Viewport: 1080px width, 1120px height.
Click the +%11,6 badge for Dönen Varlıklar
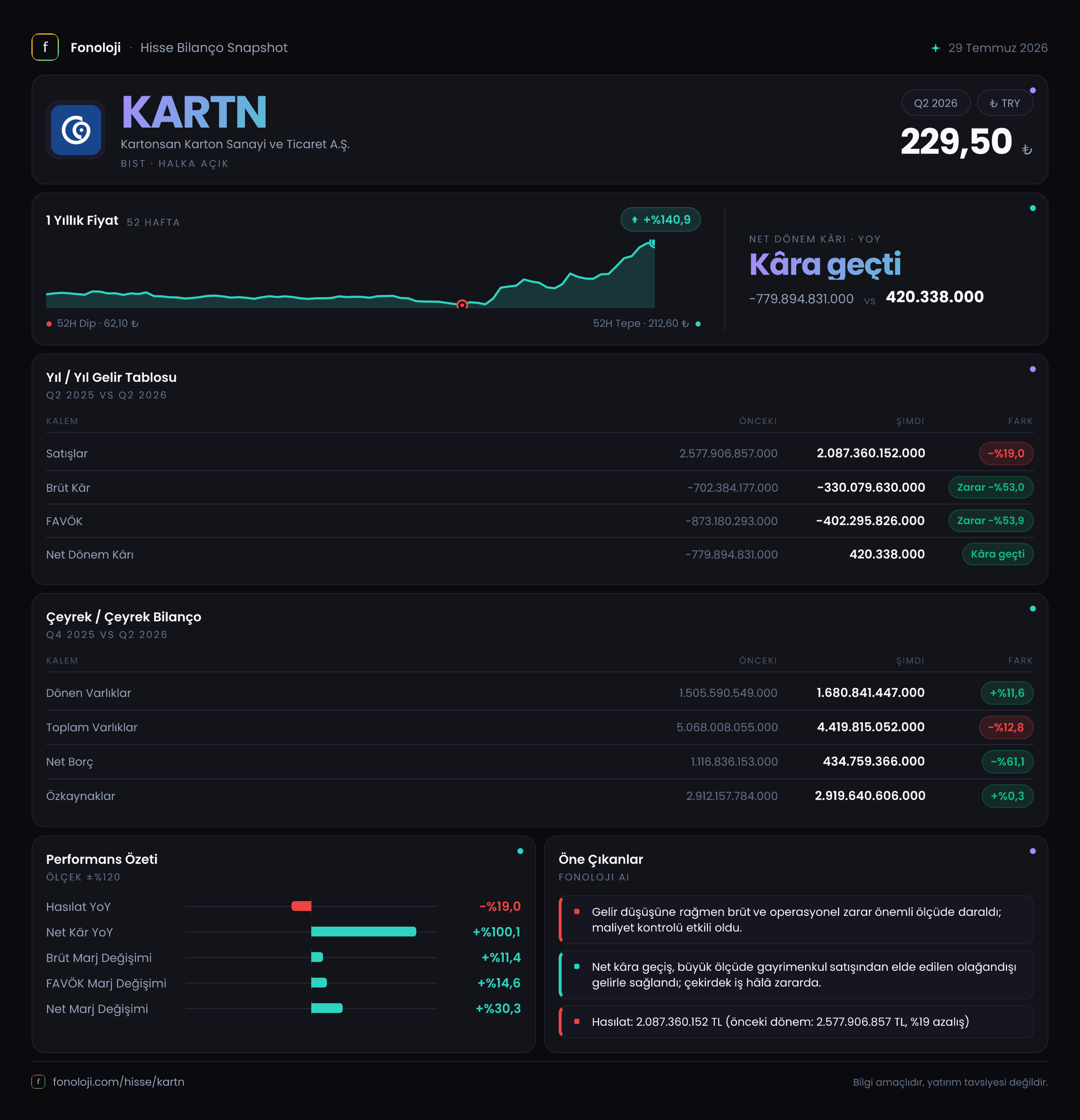tap(1007, 693)
